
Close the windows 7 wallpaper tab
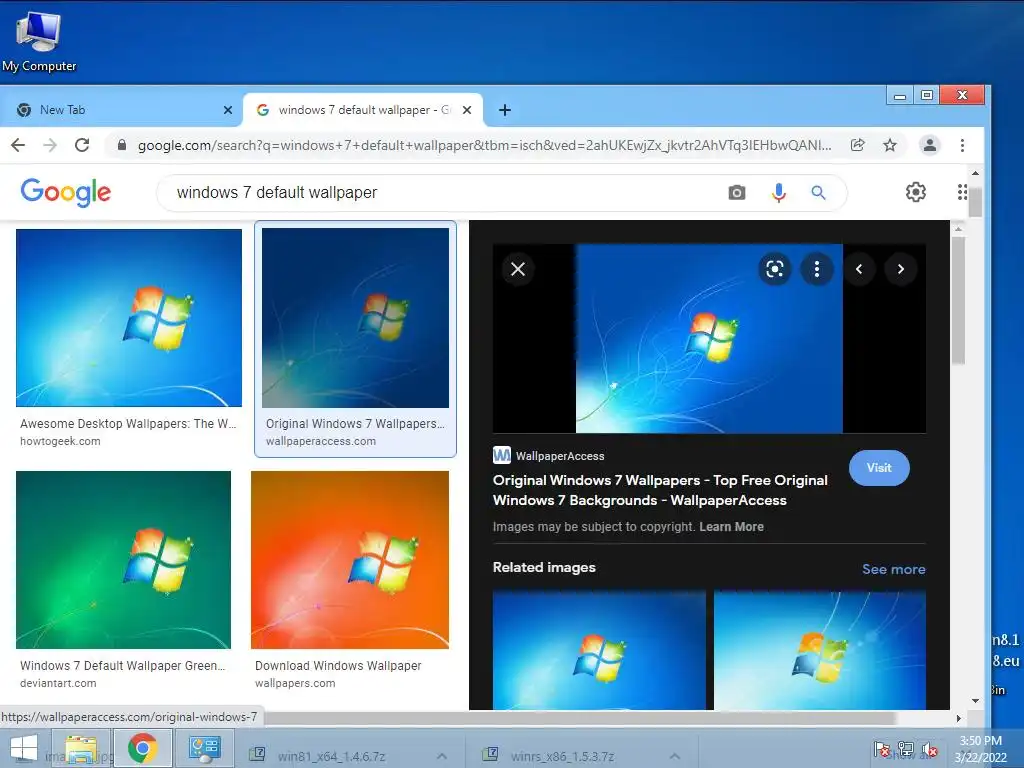[467, 110]
